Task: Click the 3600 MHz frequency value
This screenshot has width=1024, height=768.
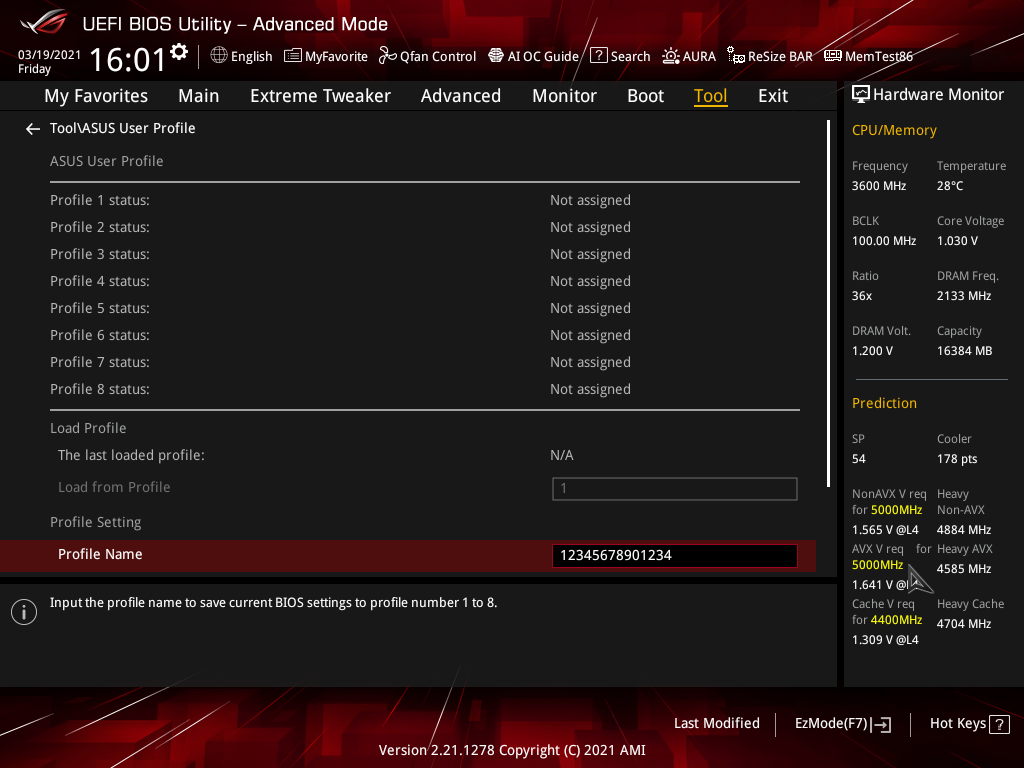Action: [x=879, y=186]
